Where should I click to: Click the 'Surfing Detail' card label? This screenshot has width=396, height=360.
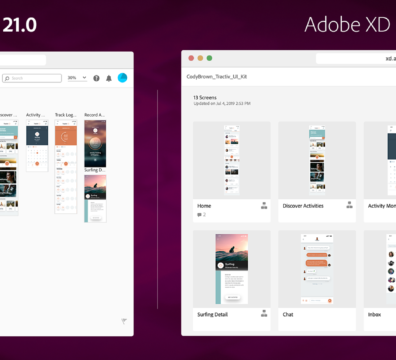(x=212, y=314)
